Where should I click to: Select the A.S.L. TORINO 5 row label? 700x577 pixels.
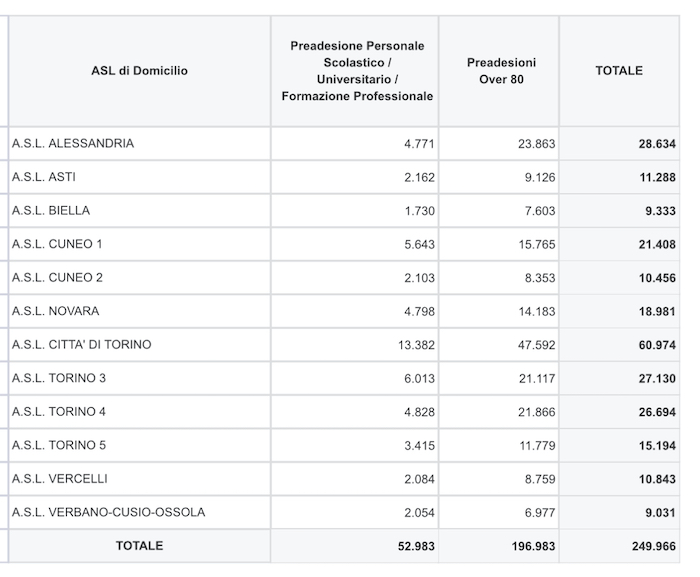[59, 445]
